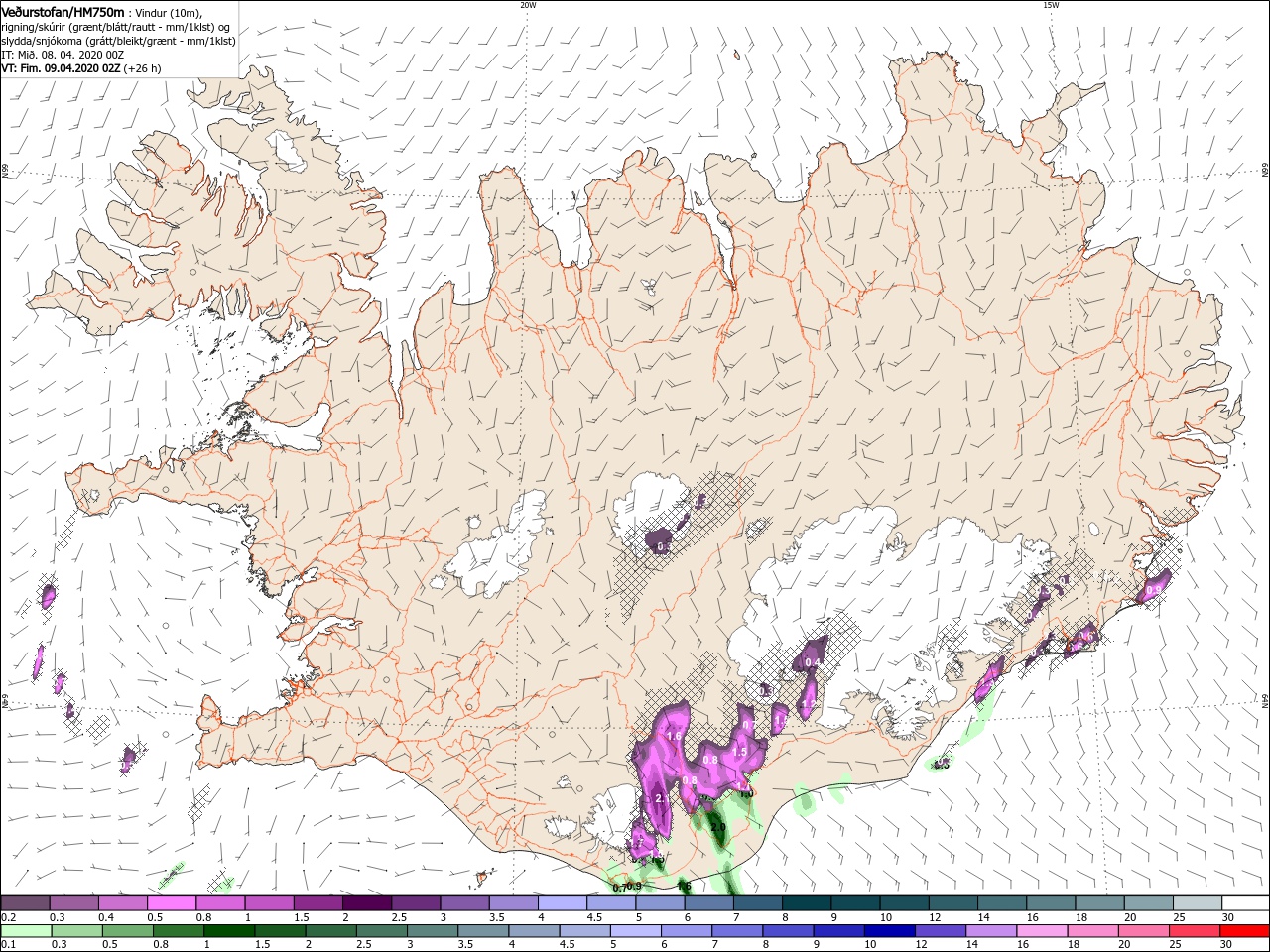Image resolution: width=1270 pixels, height=952 pixels.
Task: Click the slydda/snjókoma legend description line
Action: coord(118,41)
